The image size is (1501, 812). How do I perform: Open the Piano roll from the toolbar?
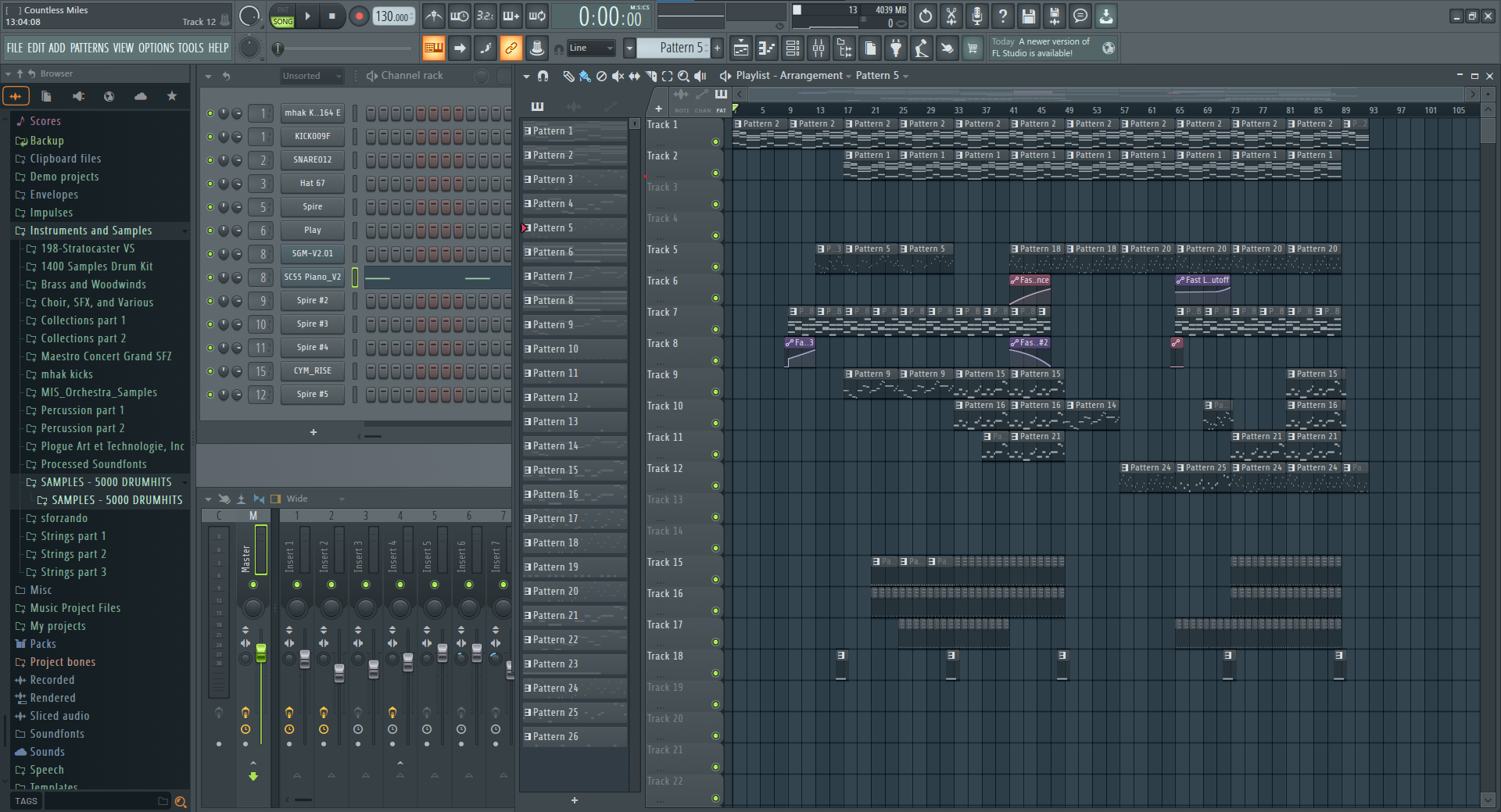click(x=767, y=48)
